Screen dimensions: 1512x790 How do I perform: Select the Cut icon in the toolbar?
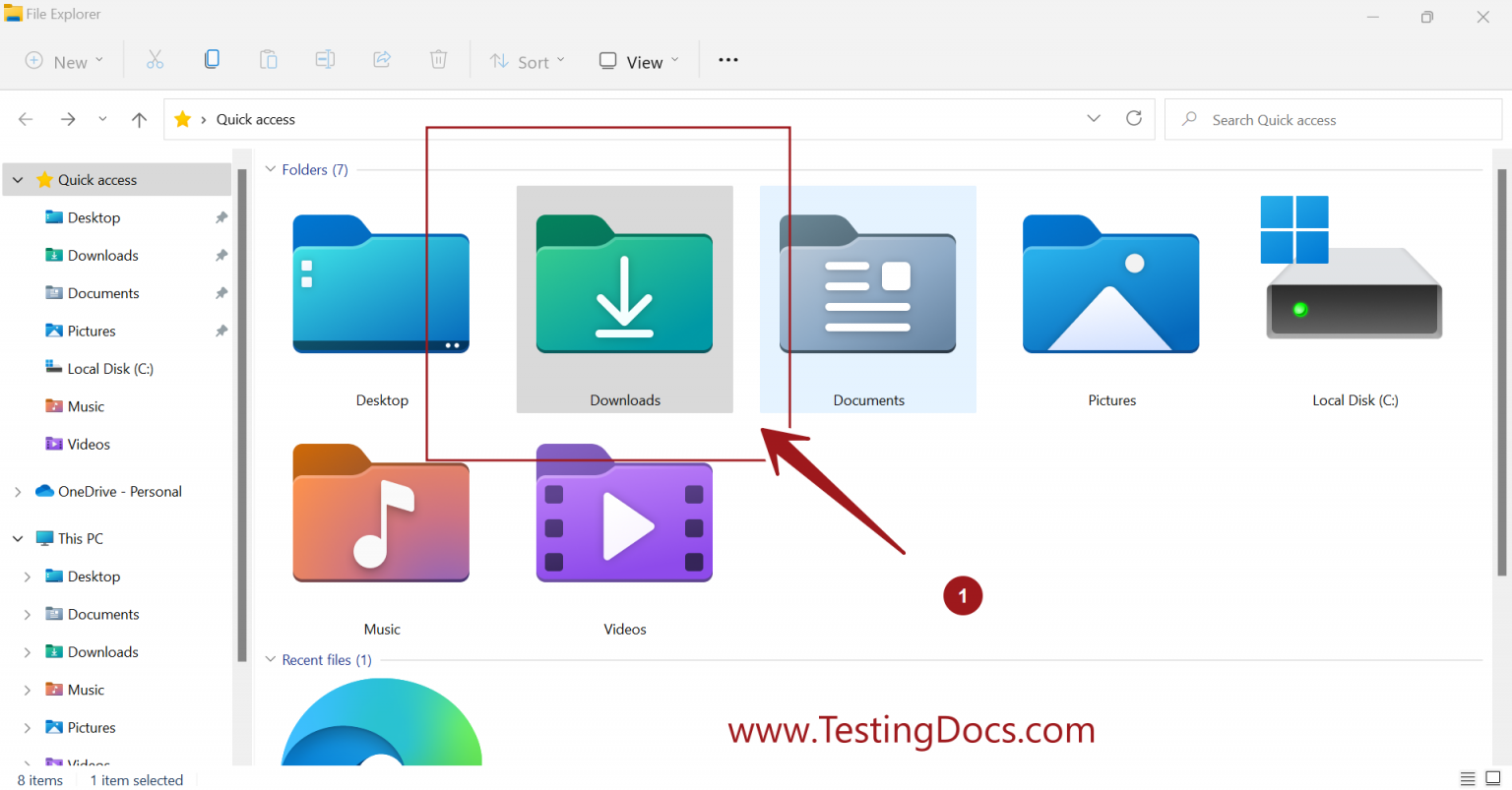pos(155,59)
